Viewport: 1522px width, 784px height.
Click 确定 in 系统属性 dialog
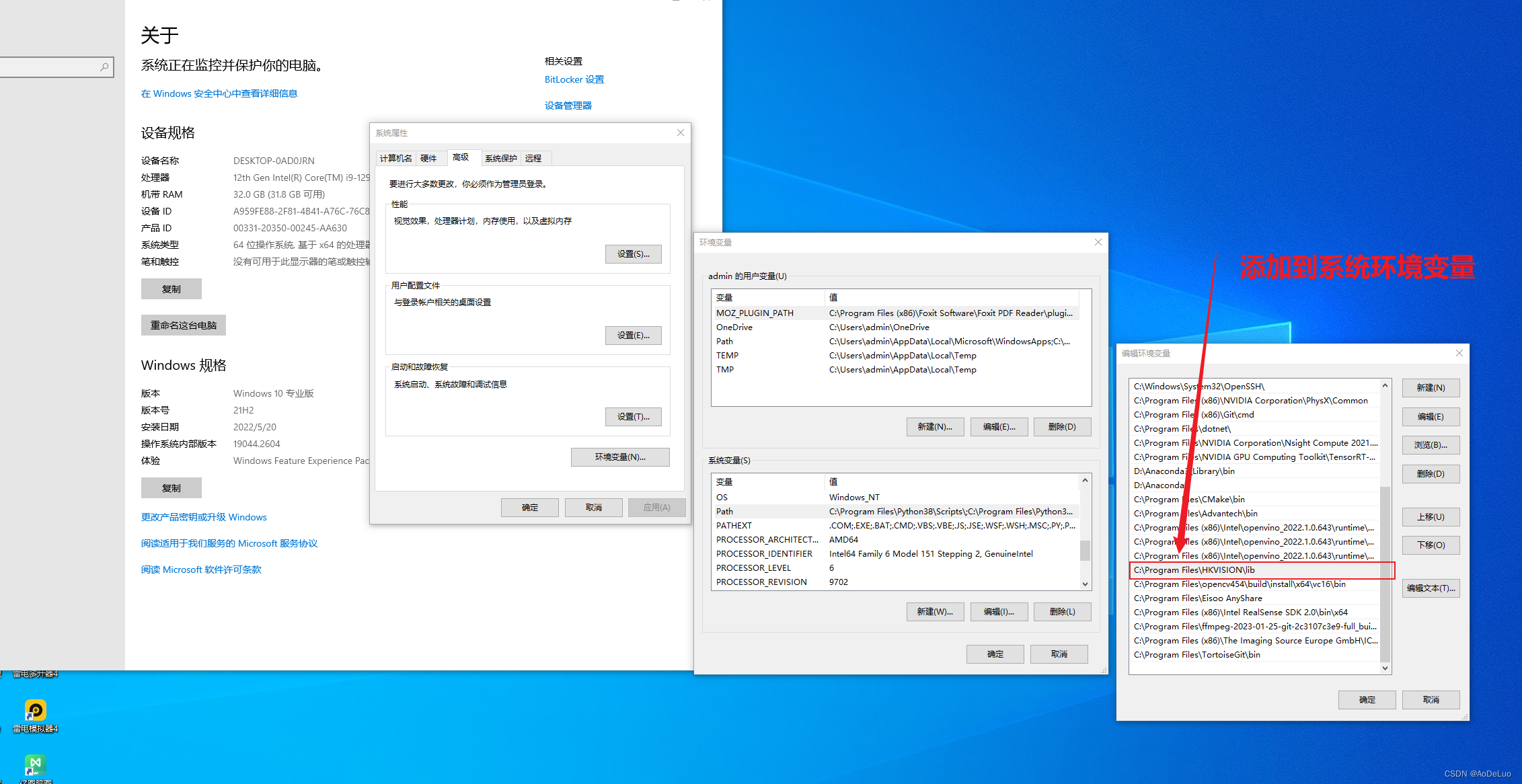(x=530, y=508)
